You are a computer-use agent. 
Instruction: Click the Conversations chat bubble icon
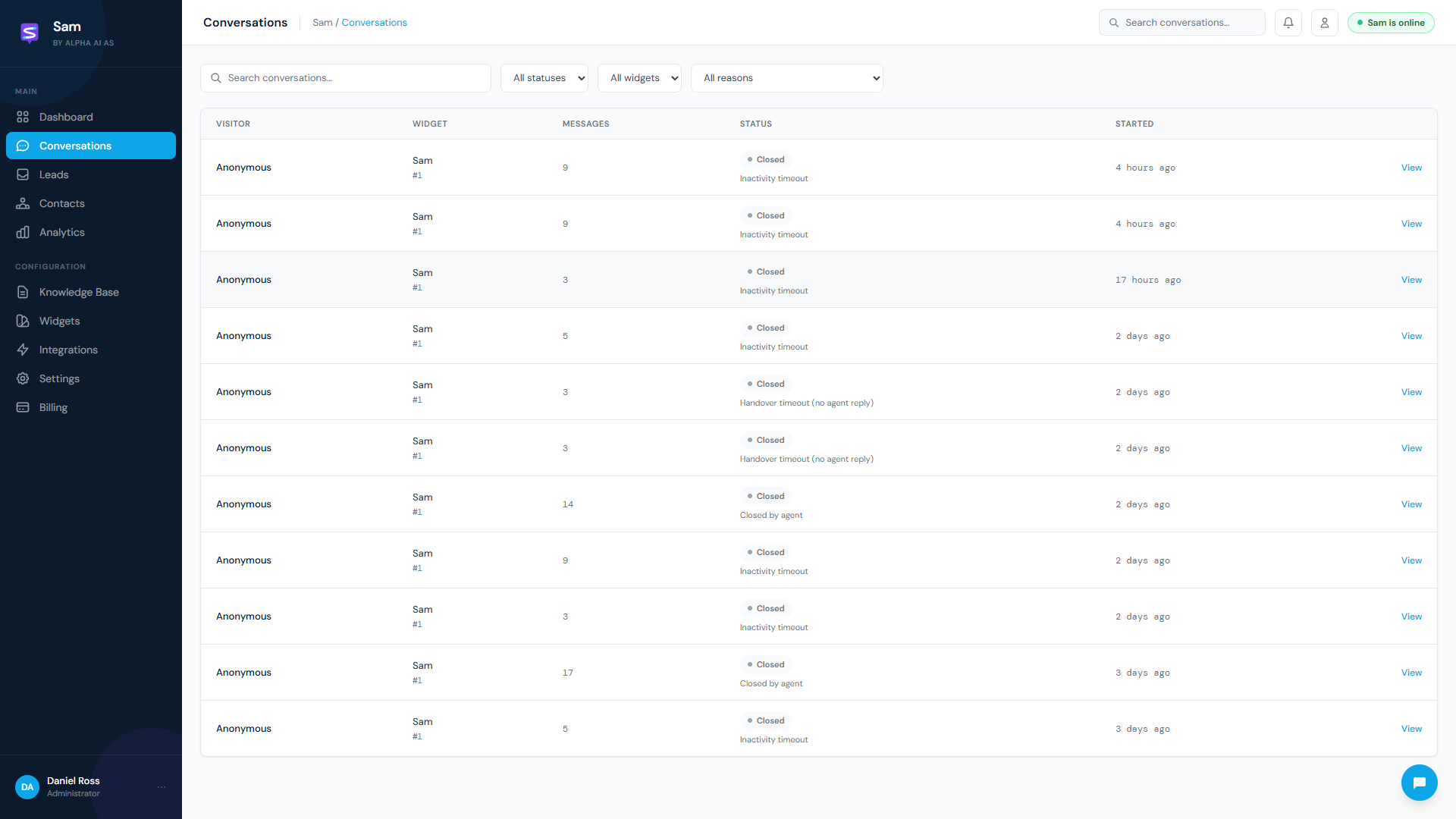coord(23,146)
